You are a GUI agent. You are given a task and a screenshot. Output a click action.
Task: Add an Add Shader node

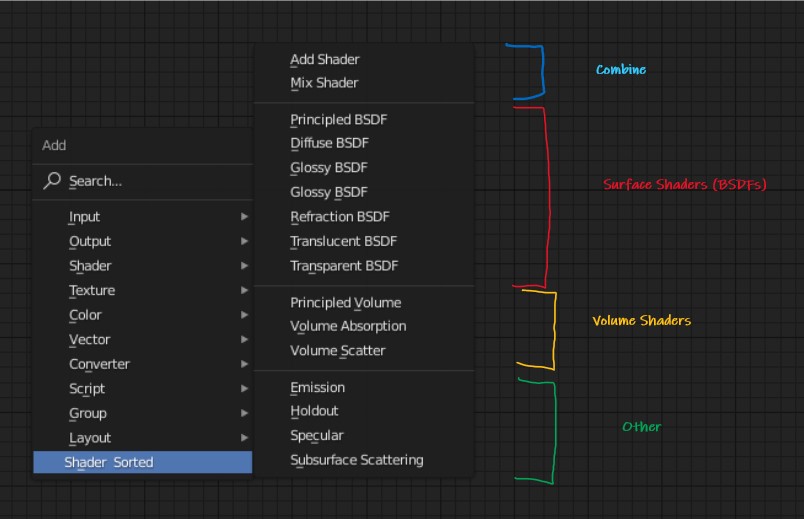[x=364, y=59]
